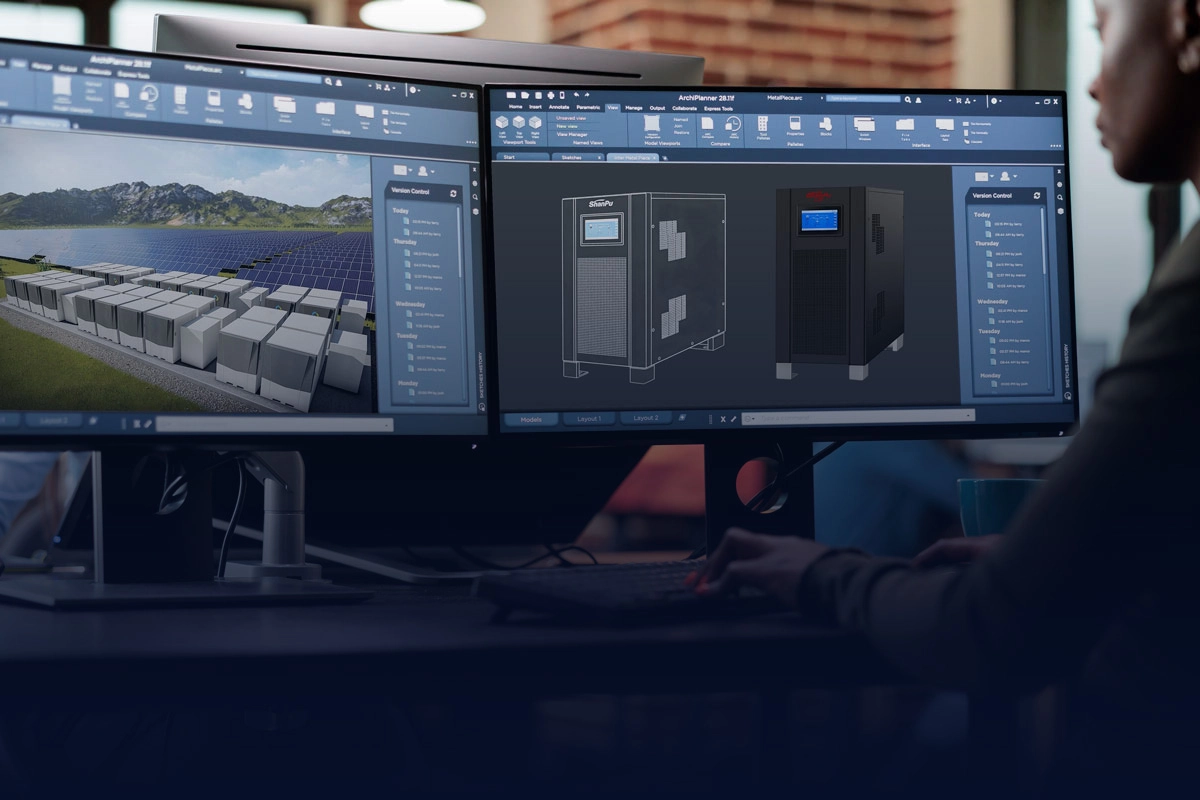Open Manage ribbon tab on right monitor

point(634,107)
